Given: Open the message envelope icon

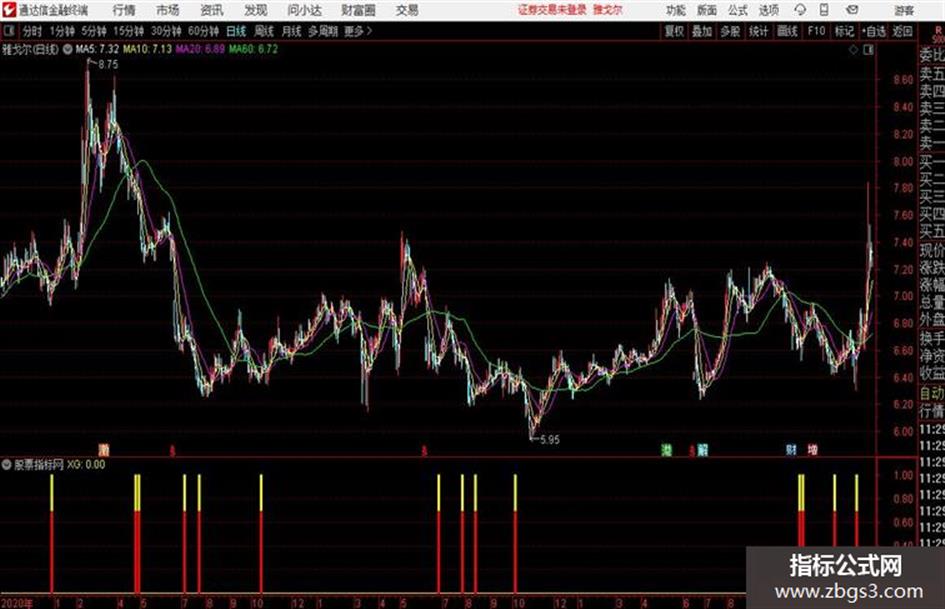Looking at the screenshot, I should coord(852,10).
